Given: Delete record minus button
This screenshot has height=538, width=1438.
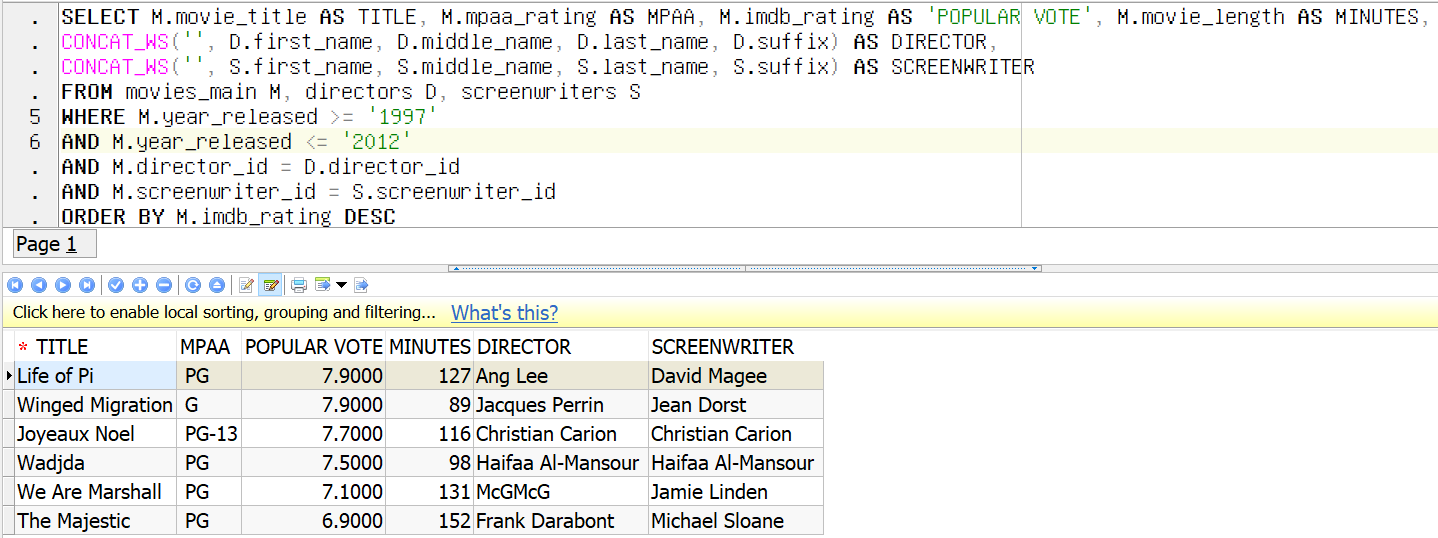Looking at the screenshot, I should (164, 285).
